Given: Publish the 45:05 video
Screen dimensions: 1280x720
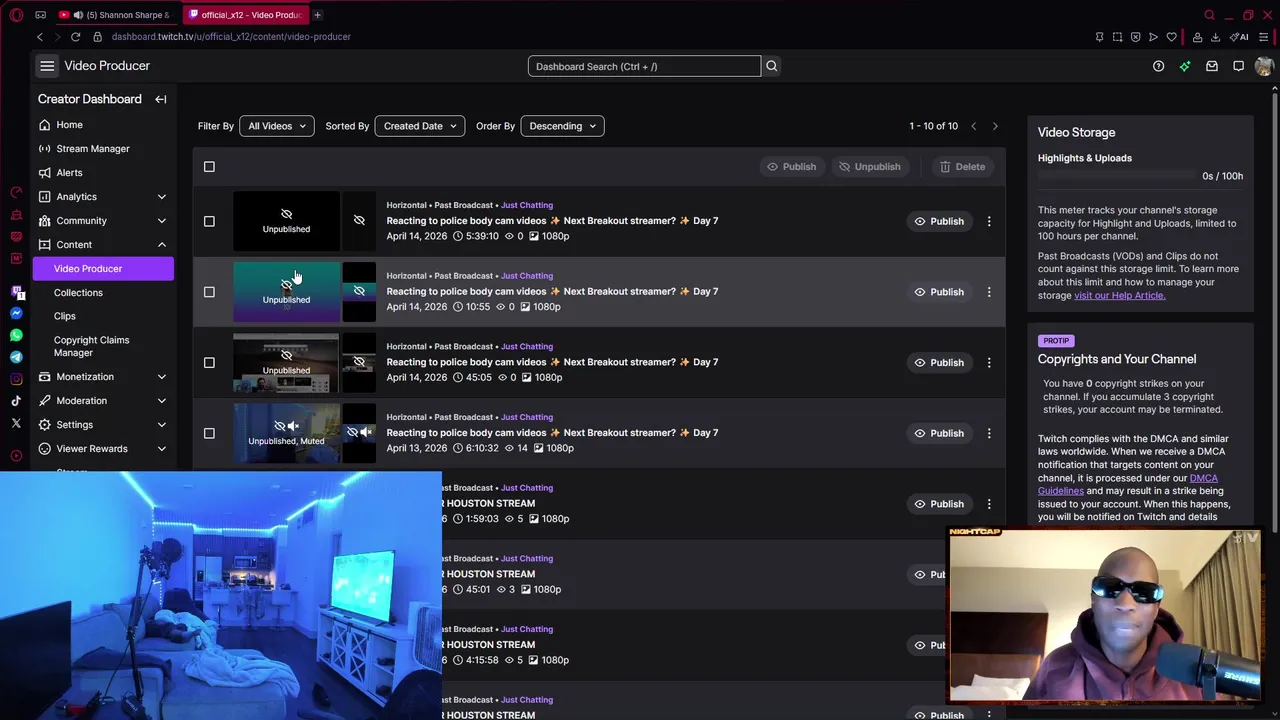Looking at the screenshot, I should point(939,362).
